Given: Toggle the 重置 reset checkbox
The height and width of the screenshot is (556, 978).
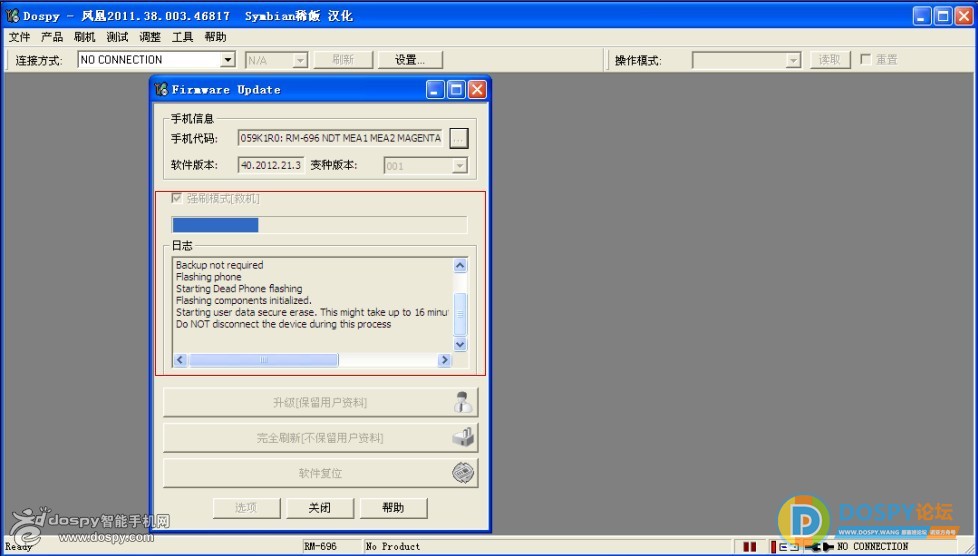Looking at the screenshot, I should (865, 59).
